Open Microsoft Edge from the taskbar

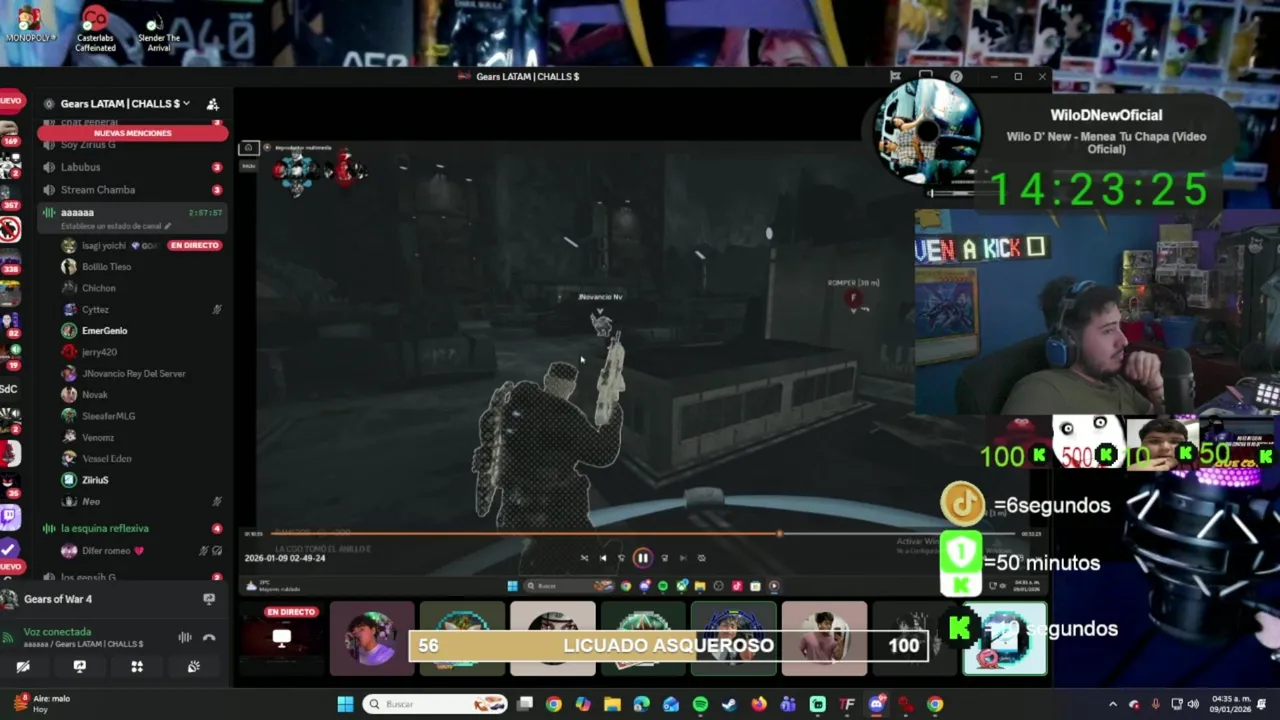tap(642, 704)
